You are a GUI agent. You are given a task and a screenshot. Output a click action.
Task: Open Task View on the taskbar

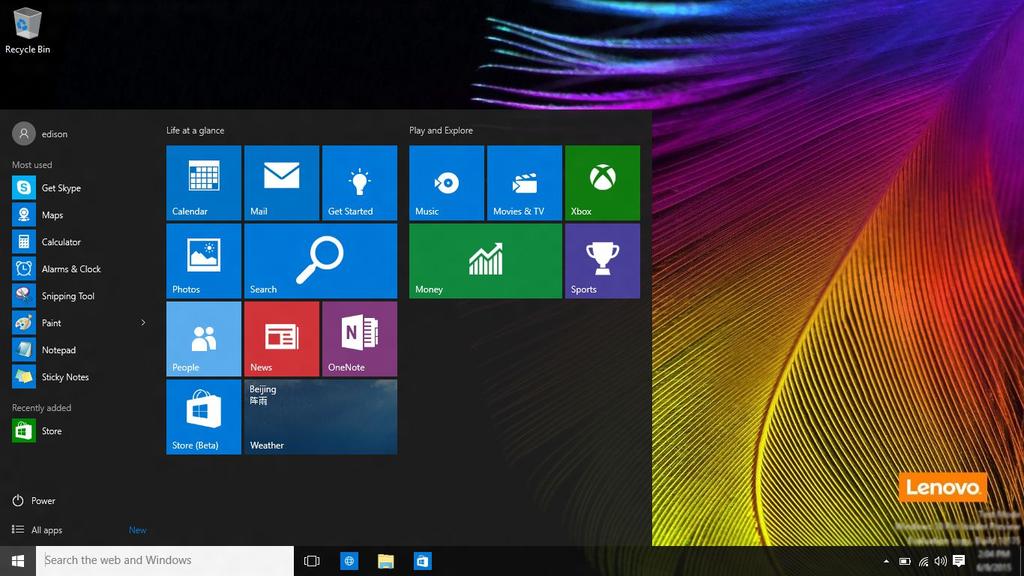[312, 561]
